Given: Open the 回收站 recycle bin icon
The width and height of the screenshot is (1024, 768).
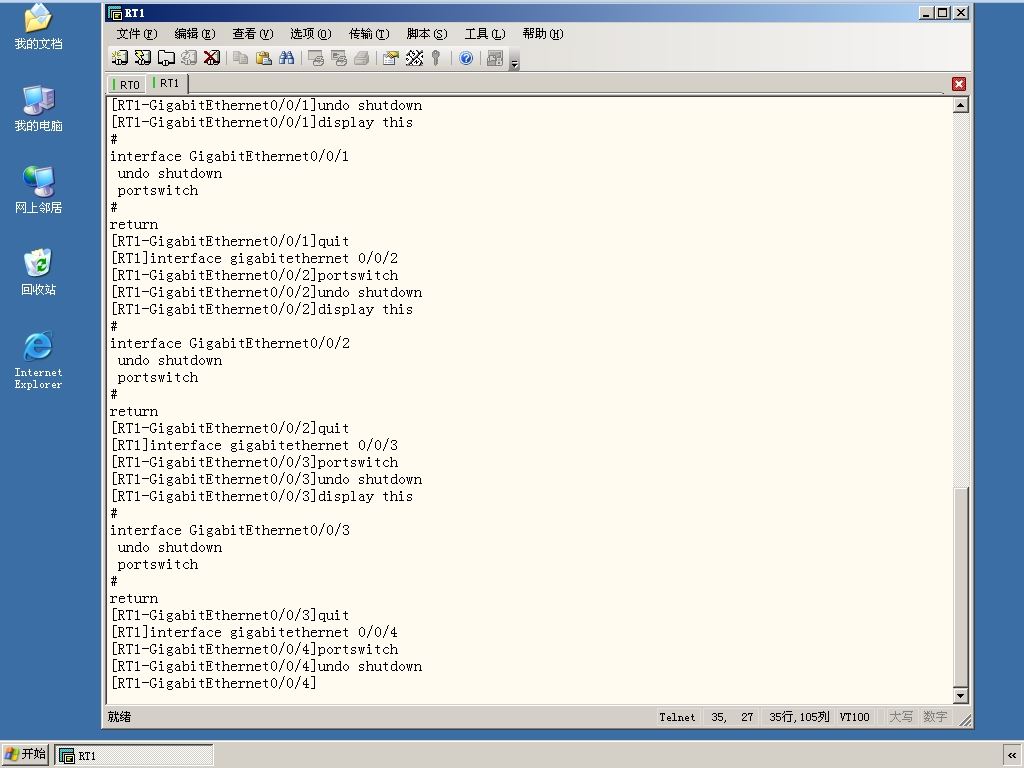Looking at the screenshot, I should tap(39, 272).
